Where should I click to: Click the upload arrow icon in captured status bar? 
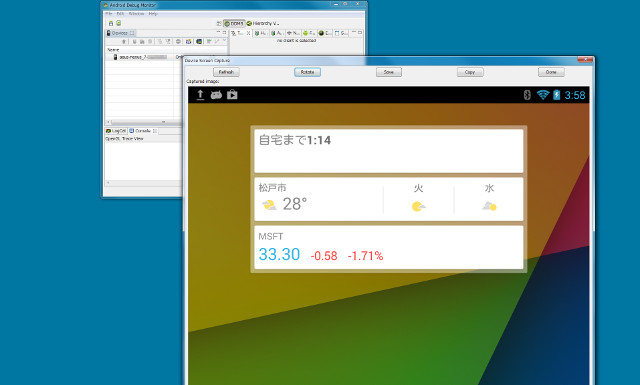click(200, 95)
